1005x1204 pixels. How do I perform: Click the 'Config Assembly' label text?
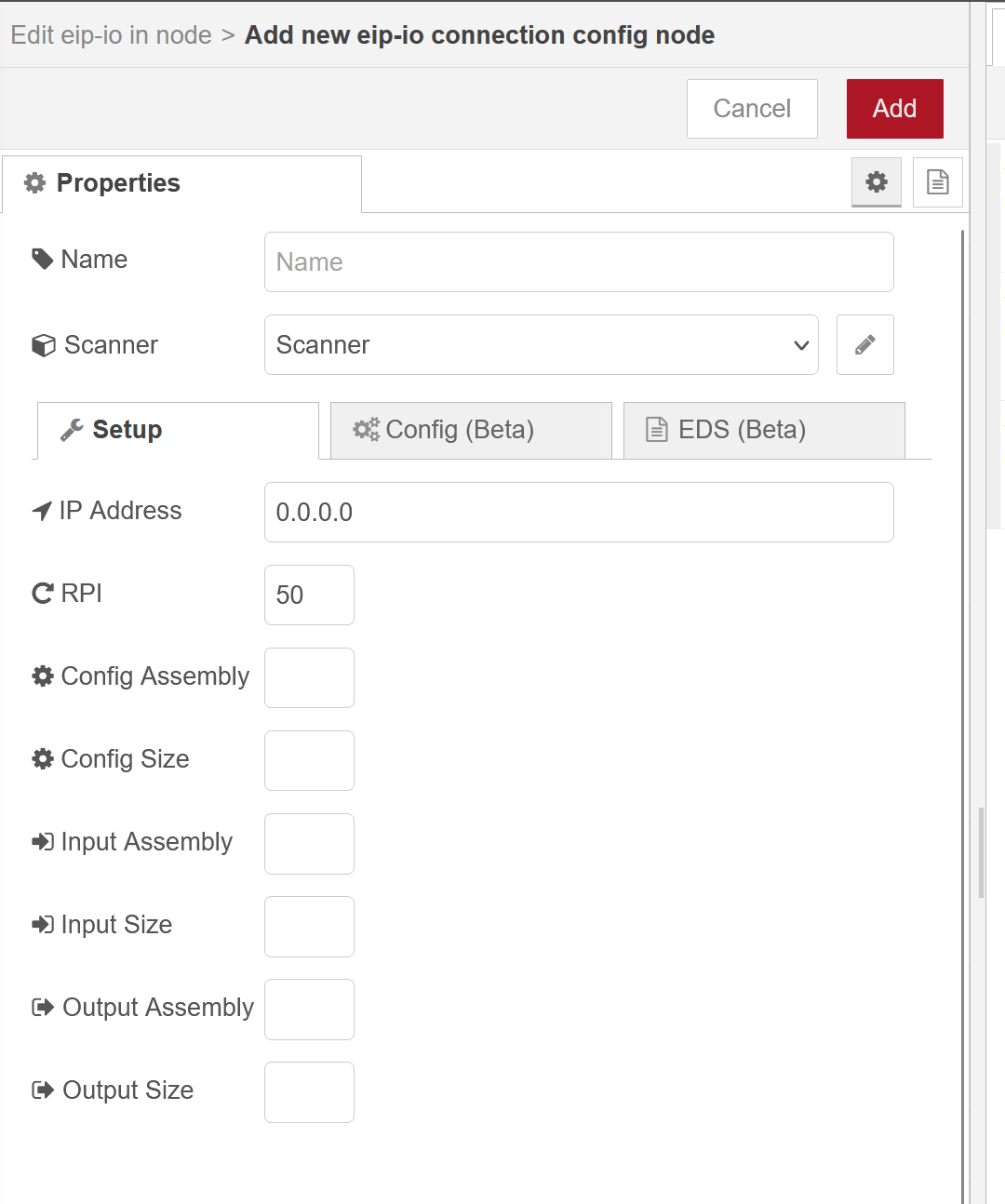(x=155, y=676)
